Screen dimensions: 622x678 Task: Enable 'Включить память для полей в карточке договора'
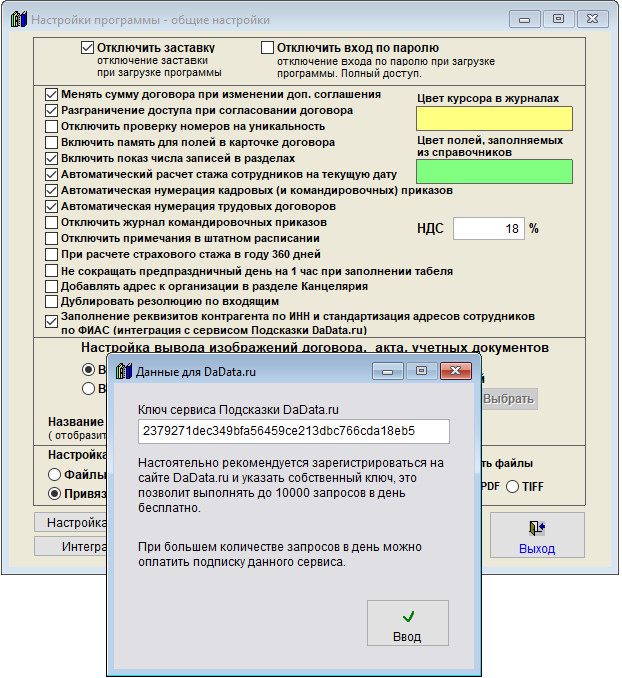click(x=51, y=142)
